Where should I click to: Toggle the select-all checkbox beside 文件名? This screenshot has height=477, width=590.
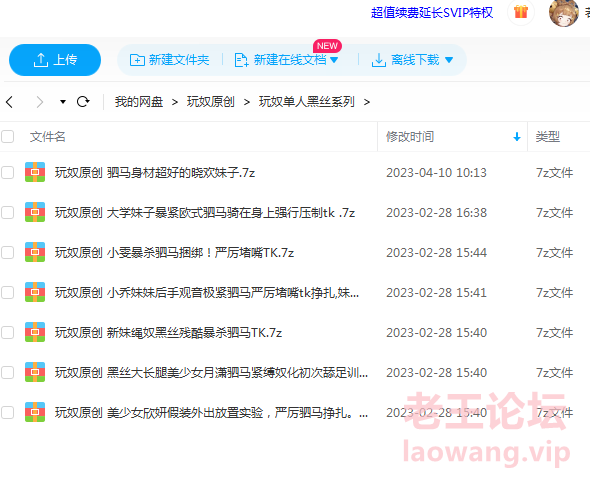(x=8, y=137)
